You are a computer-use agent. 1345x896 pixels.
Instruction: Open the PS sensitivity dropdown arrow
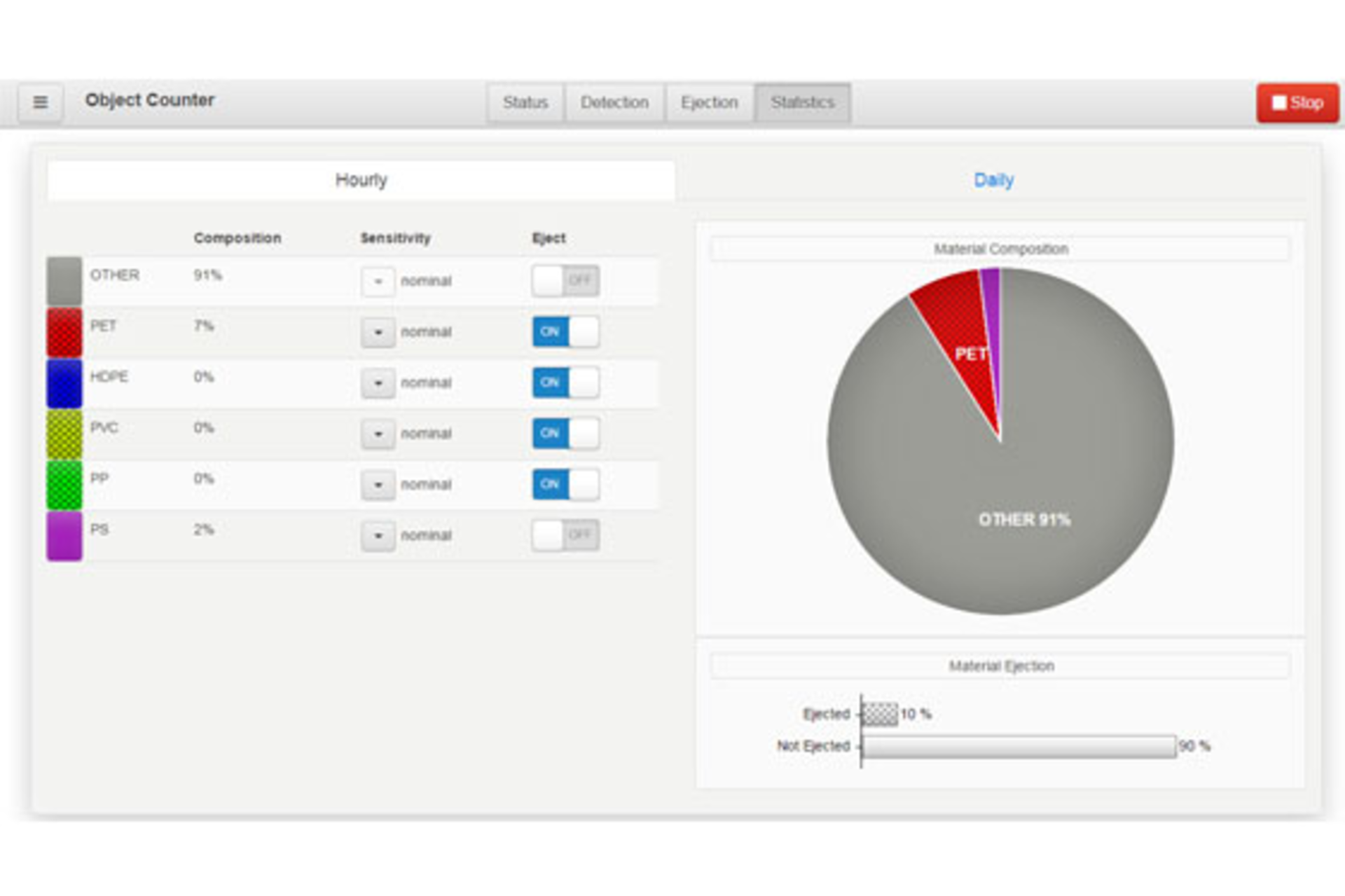(378, 536)
